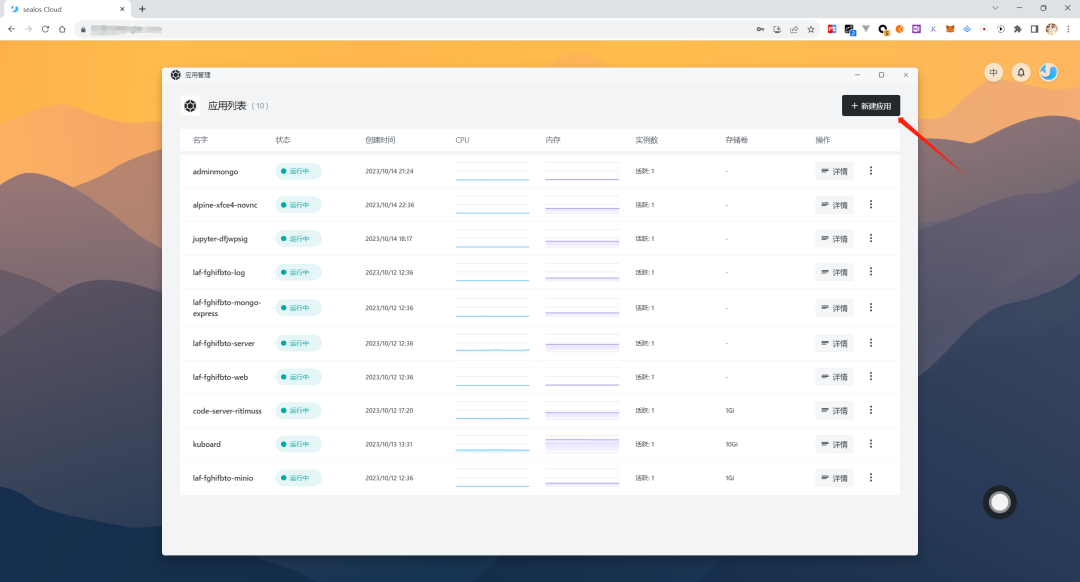Screen dimensions: 1080x582
Task: Click the CPU column header
Action: pyautogui.click(x=462, y=140)
